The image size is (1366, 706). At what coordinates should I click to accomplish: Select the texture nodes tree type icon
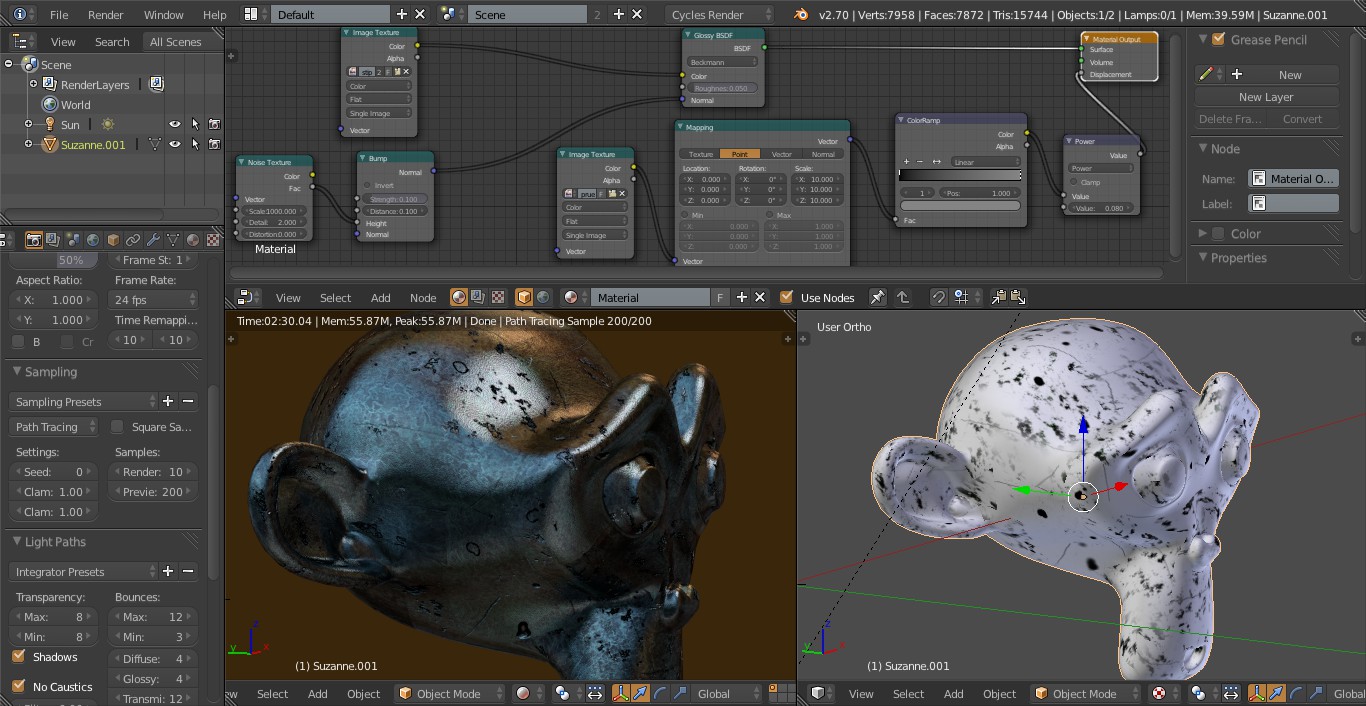pos(497,297)
